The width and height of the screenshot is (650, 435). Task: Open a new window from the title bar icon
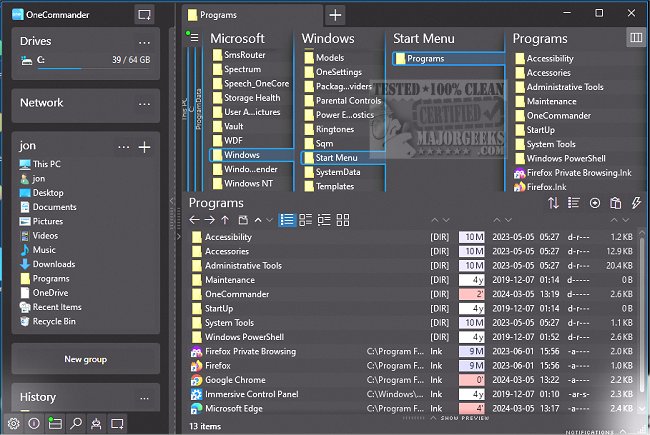click(144, 15)
